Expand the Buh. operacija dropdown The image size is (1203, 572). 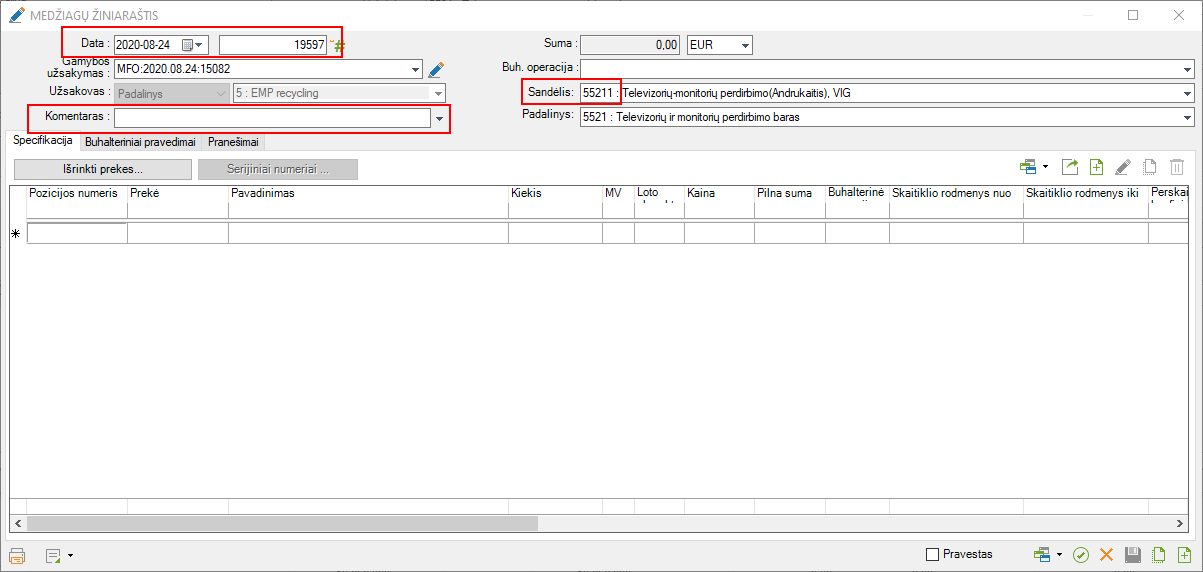tap(1187, 70)
